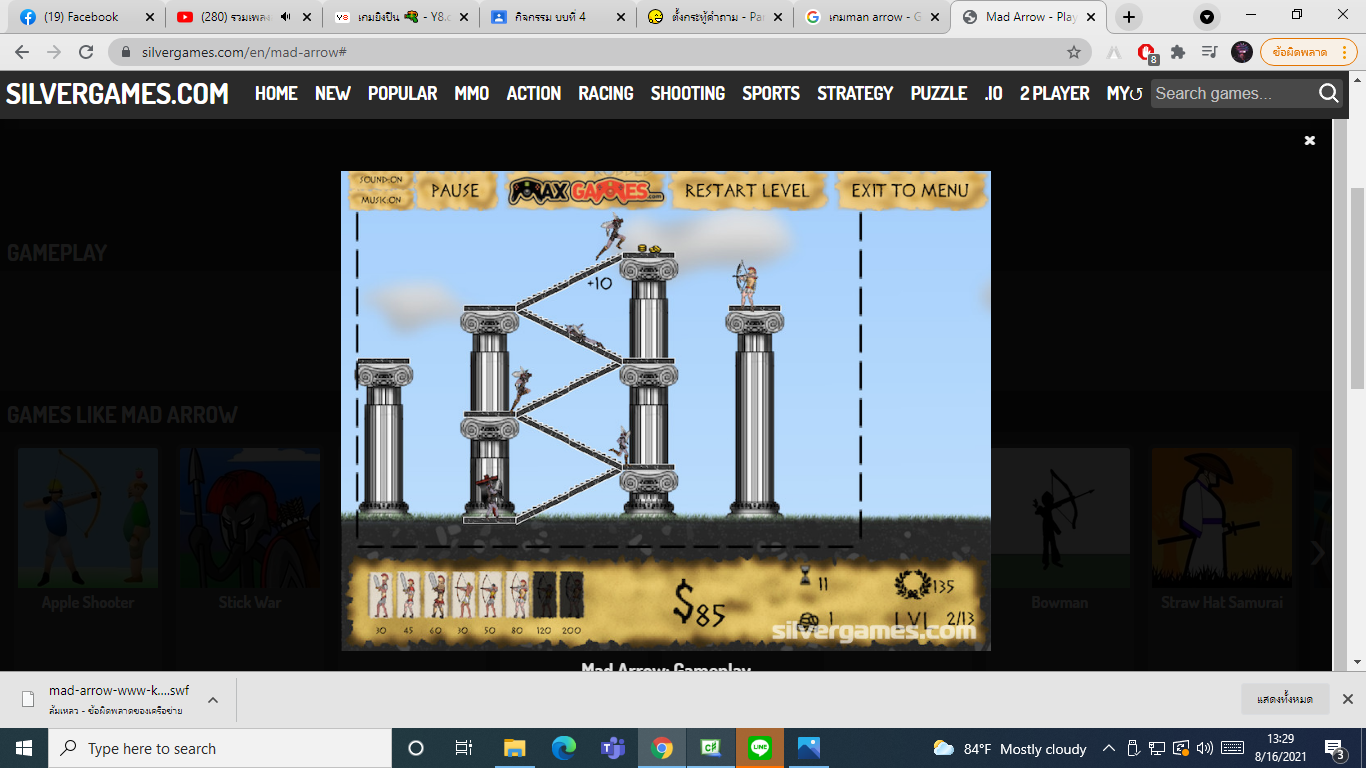Open a new browser tab

pyautogui.click(x=1129, y=17)
